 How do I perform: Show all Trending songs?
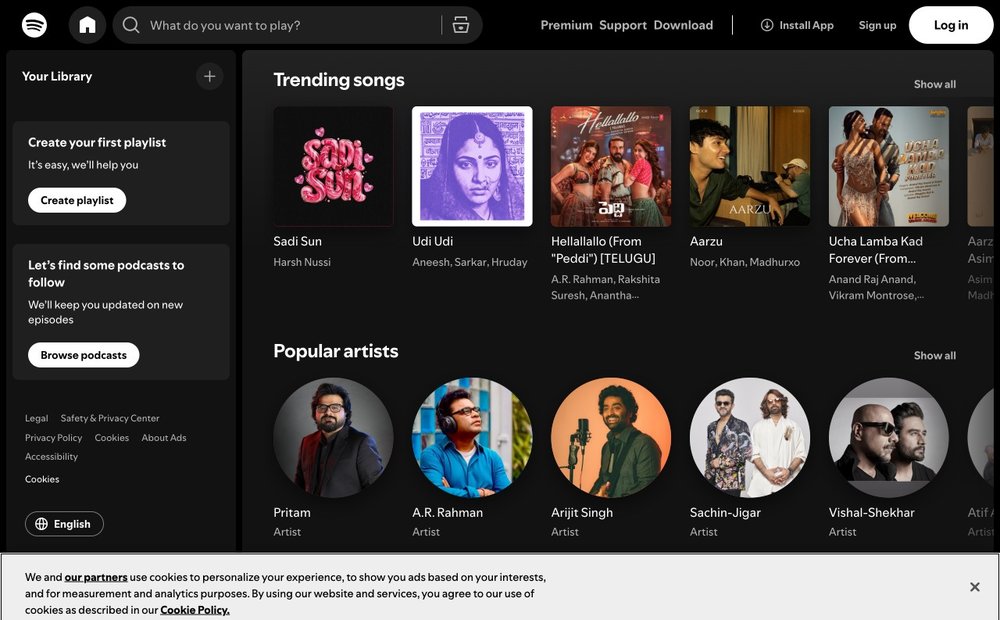pos(934,84)
